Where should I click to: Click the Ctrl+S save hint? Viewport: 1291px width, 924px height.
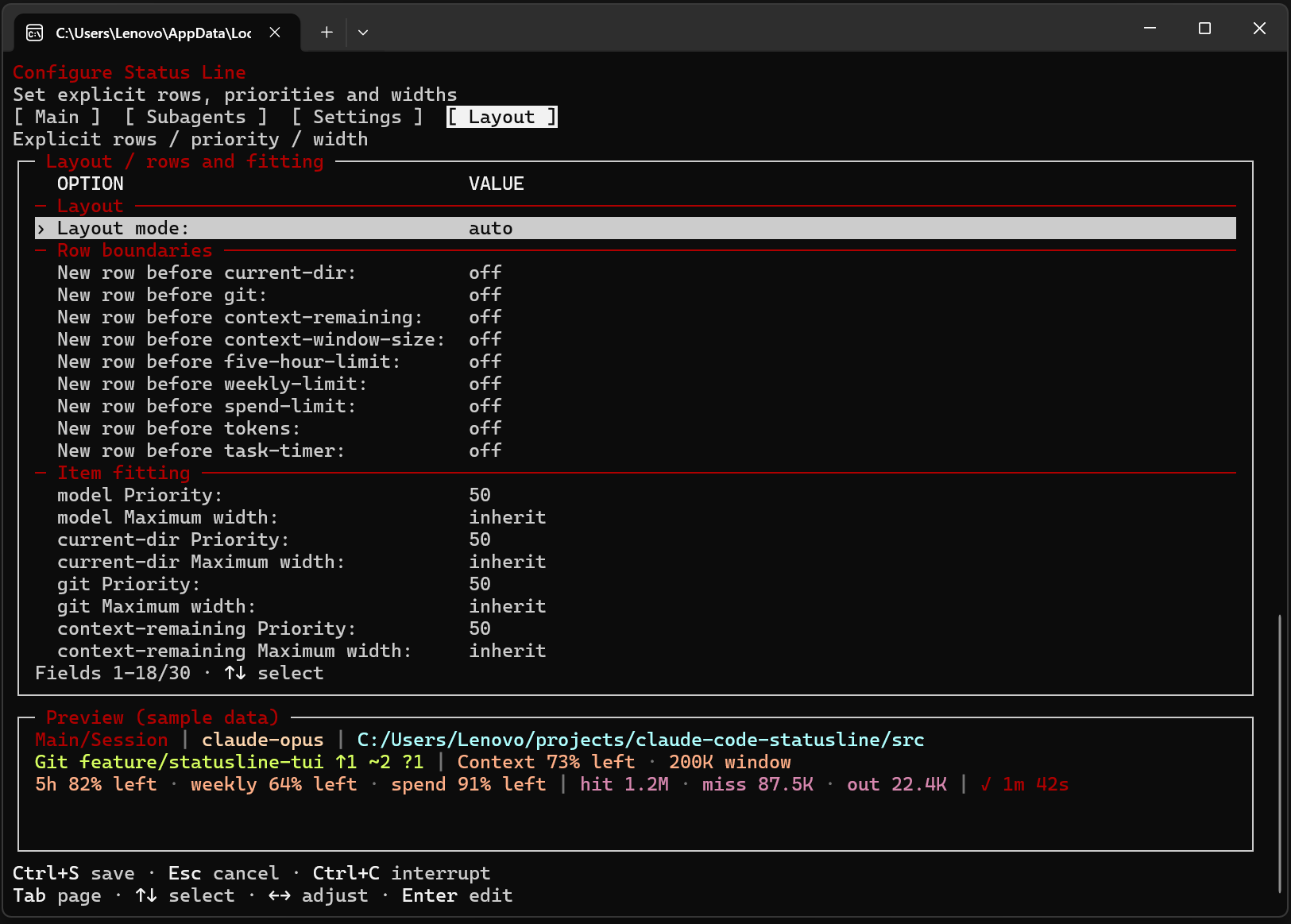tap(74, 873)
